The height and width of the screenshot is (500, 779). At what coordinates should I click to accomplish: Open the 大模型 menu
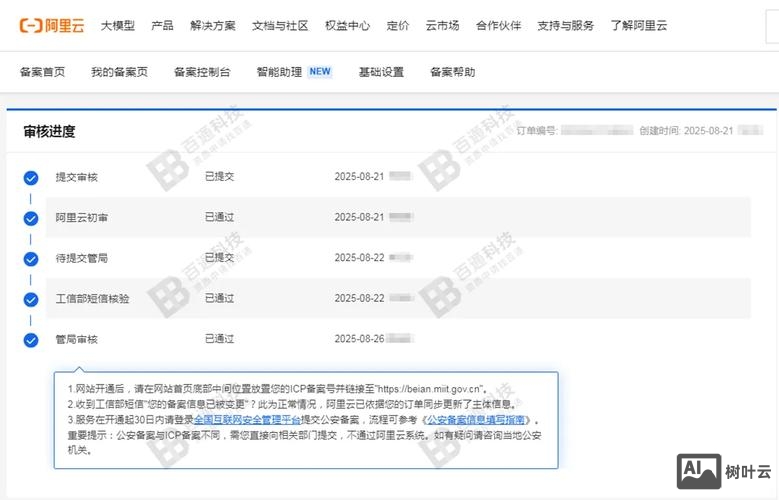118,25
